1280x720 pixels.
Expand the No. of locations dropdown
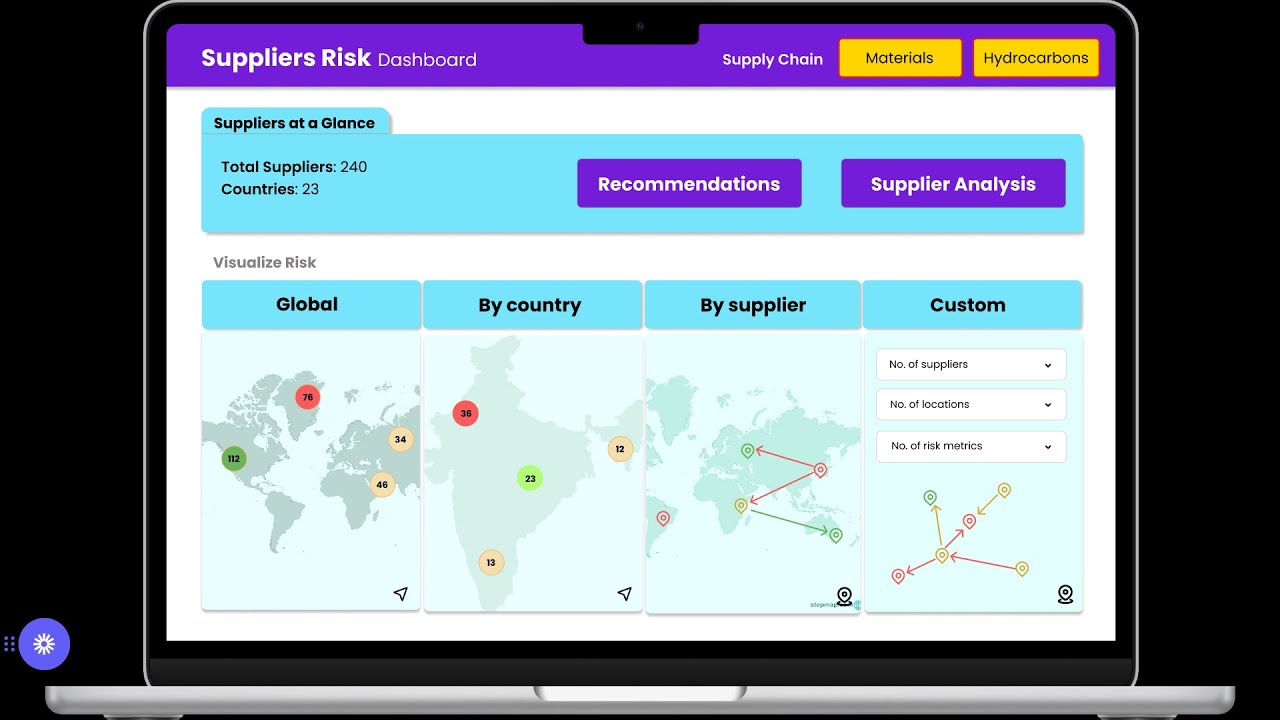(971, 404)
